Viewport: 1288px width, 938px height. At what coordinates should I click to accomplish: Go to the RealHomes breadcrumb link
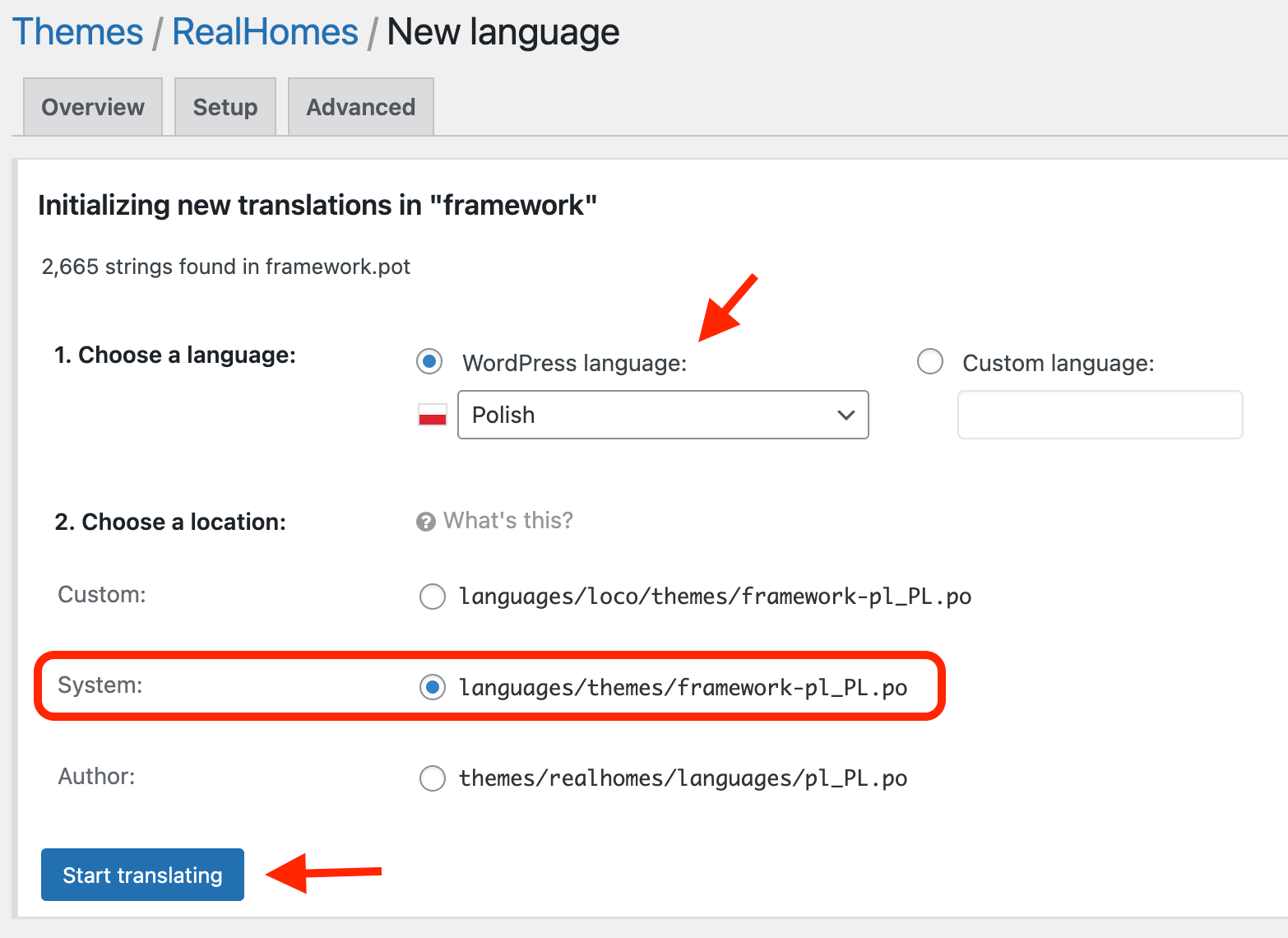click(265, 32)
